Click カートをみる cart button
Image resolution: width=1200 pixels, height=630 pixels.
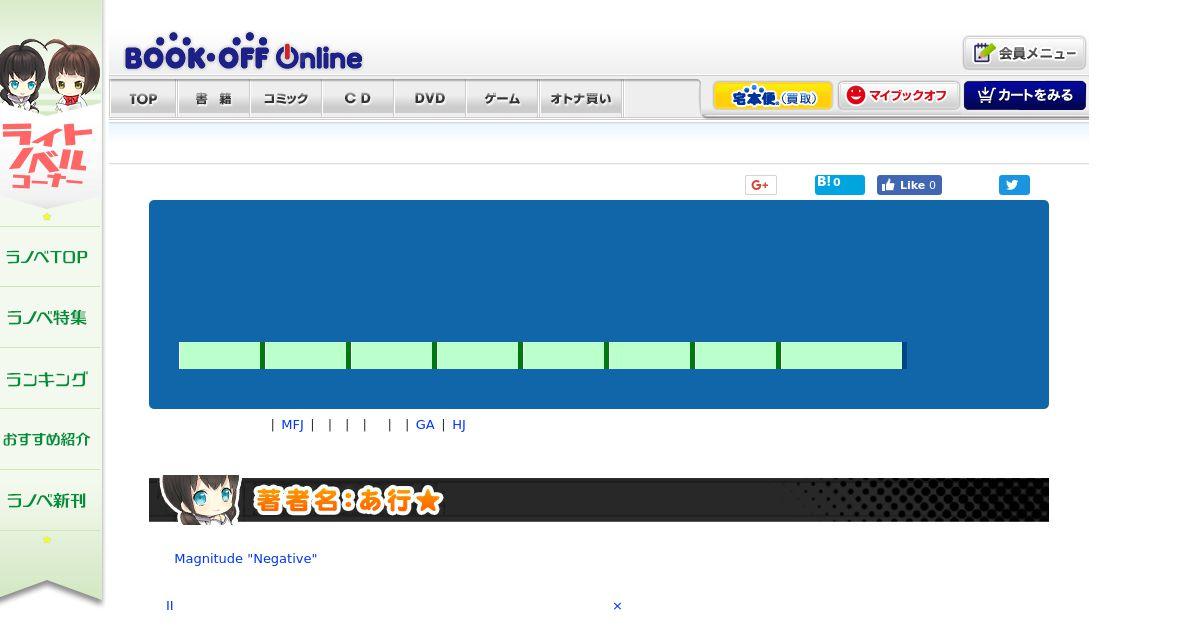[1025, 96]
